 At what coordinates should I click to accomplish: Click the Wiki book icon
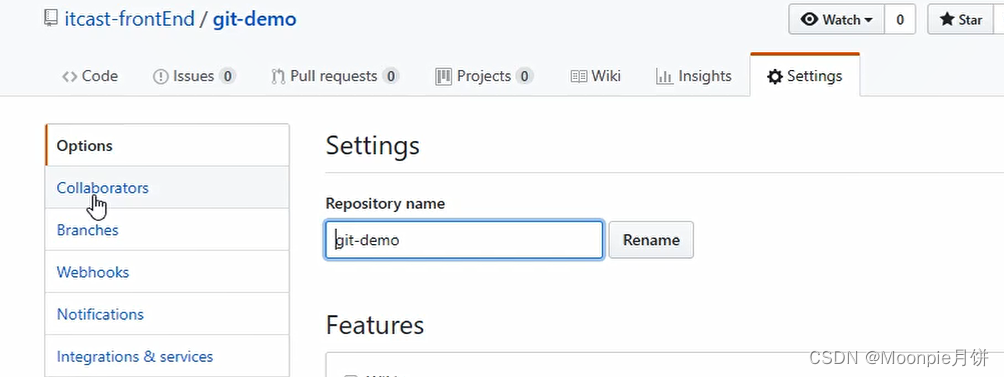579,77
